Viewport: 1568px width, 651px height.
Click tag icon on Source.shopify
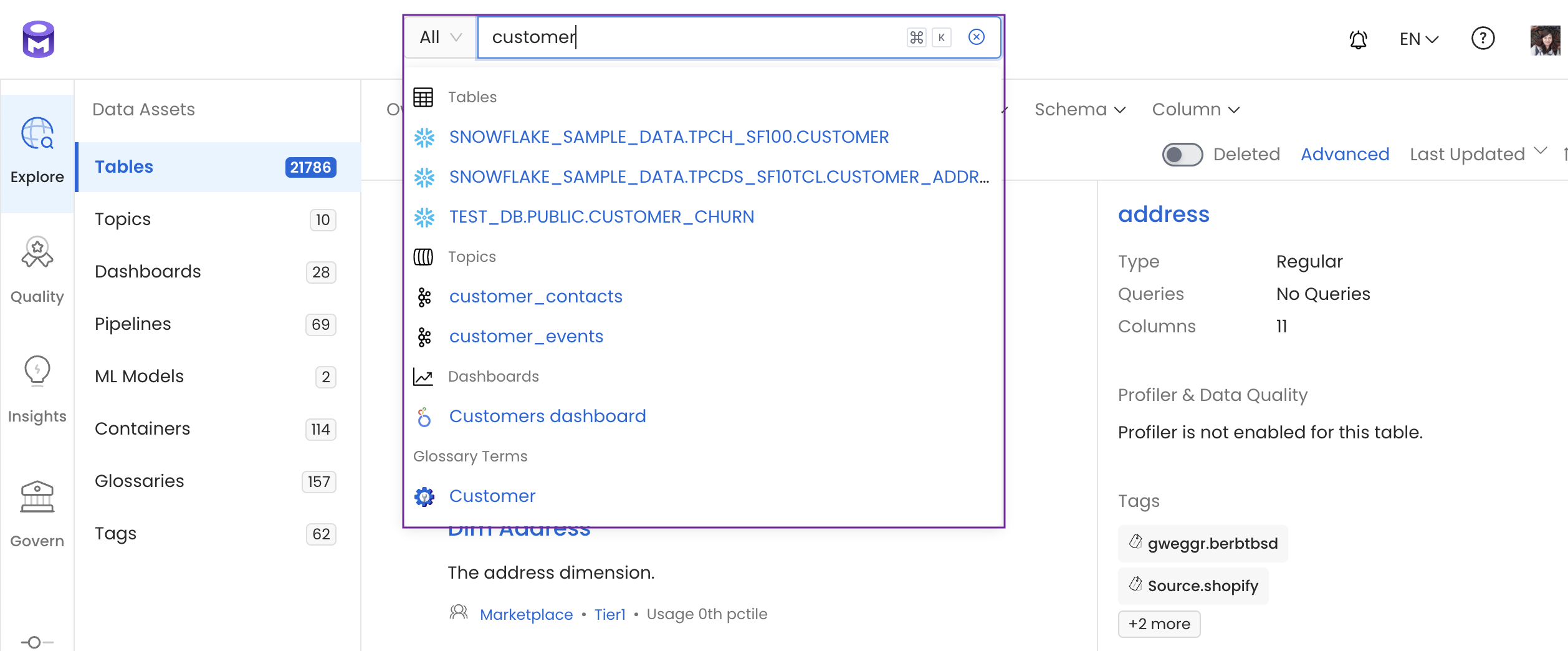tap(1135, 584)
